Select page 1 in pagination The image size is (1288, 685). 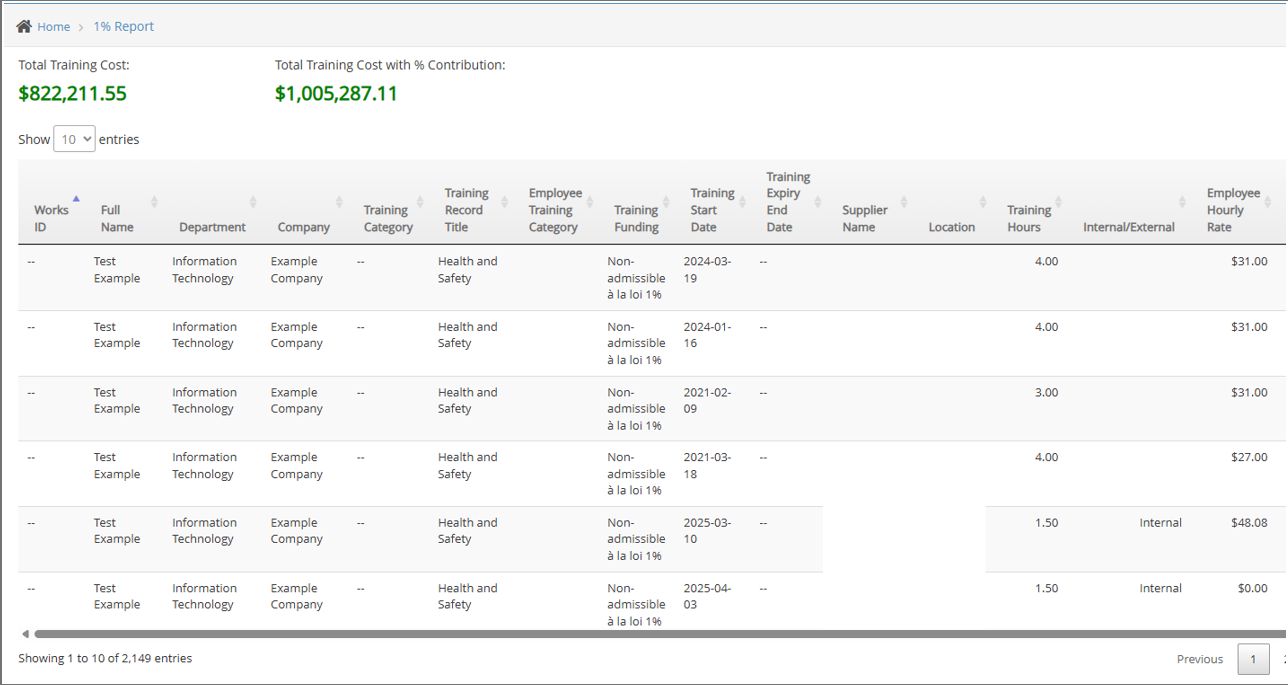(1253, 659)
